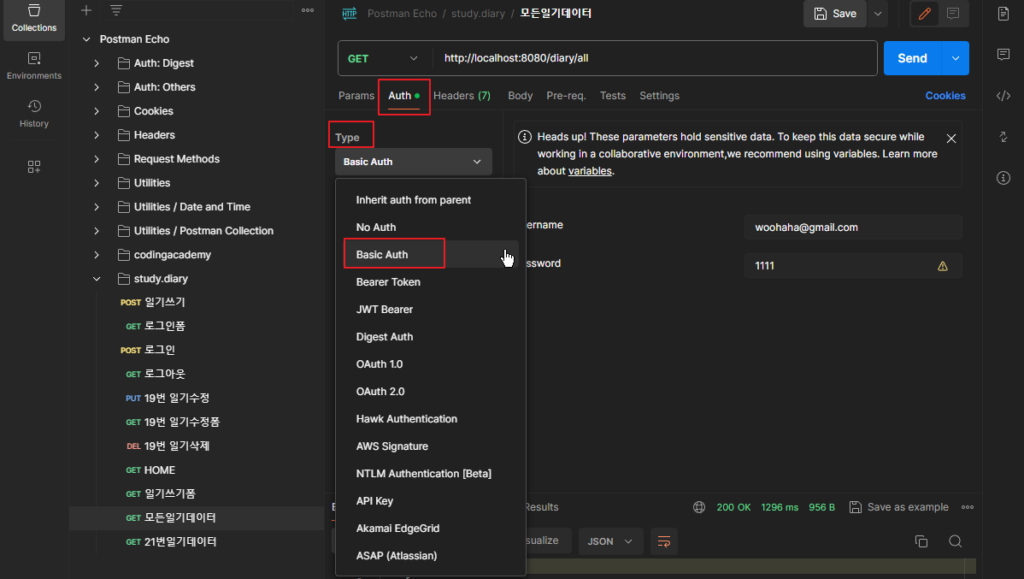The height and width of the screenshot is (579, 1024).
Task: Open the Save button dropdown arrow
Action: 878,14
